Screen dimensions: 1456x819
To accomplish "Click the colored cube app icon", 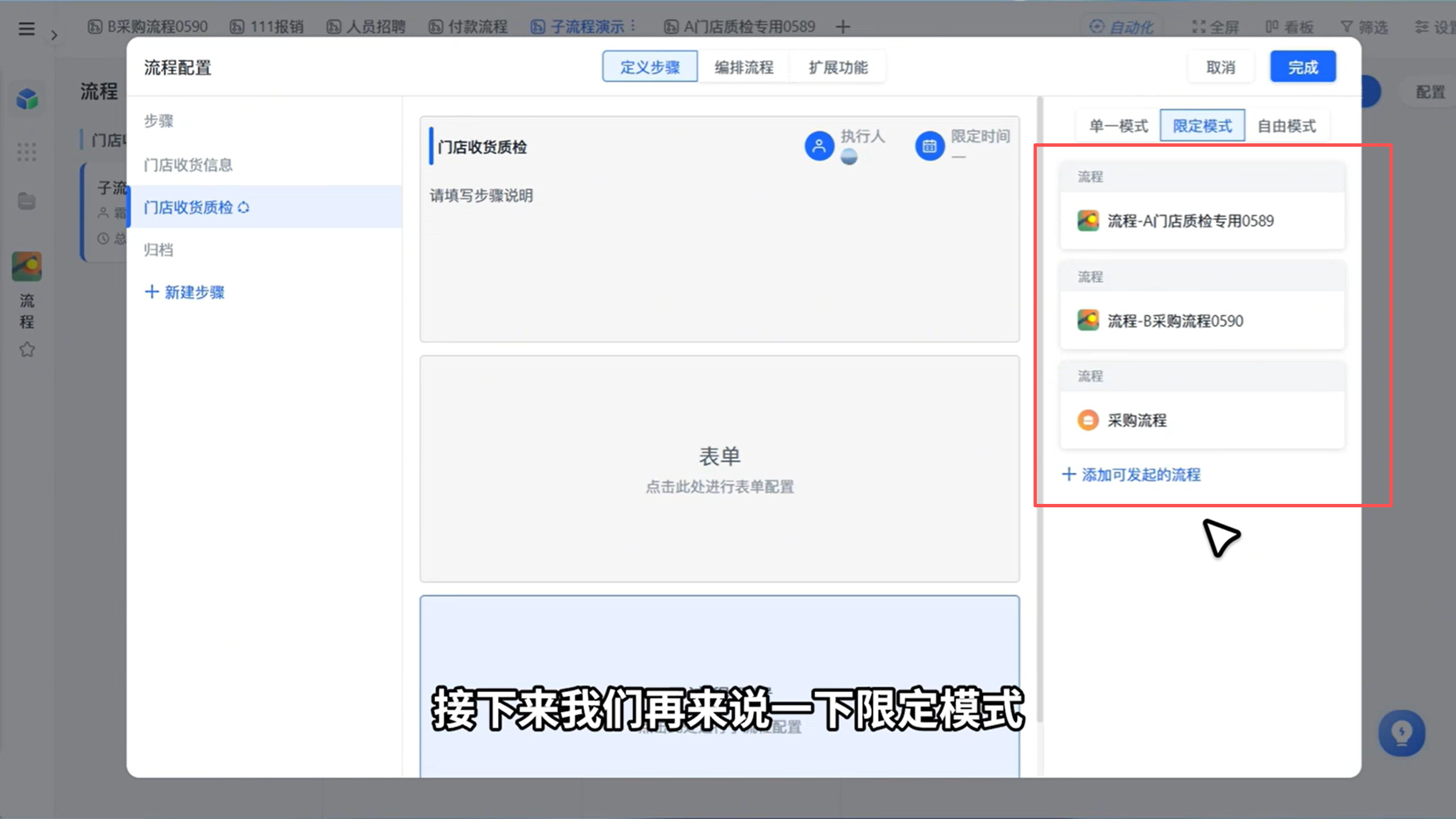I will click(x=27, y=99).
